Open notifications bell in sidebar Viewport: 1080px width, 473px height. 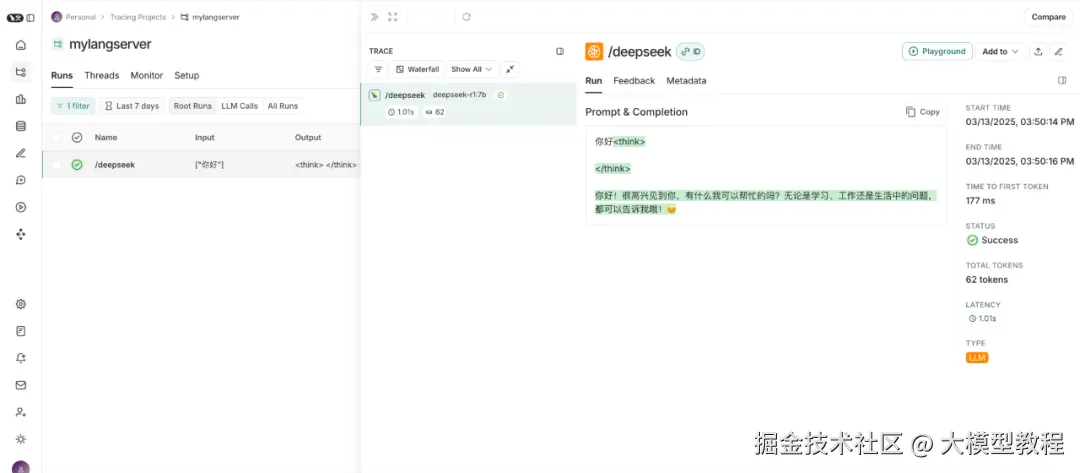21,358
